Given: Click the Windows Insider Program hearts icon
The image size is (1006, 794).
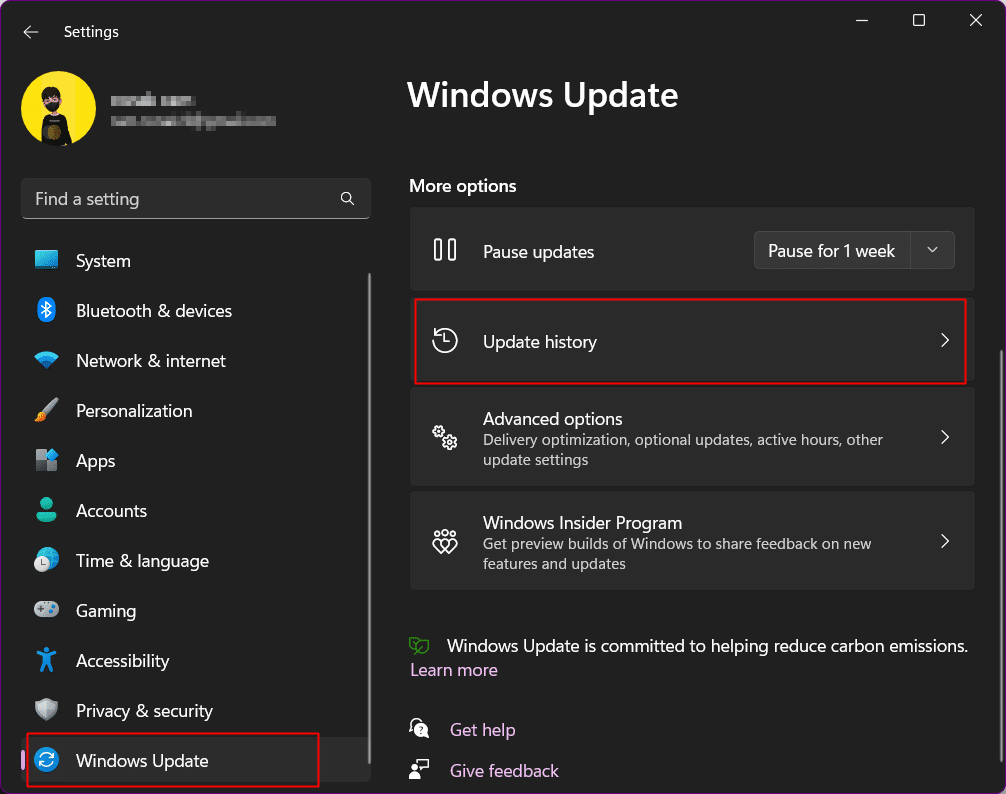Looking at the screenshot, I should (445, 542).
